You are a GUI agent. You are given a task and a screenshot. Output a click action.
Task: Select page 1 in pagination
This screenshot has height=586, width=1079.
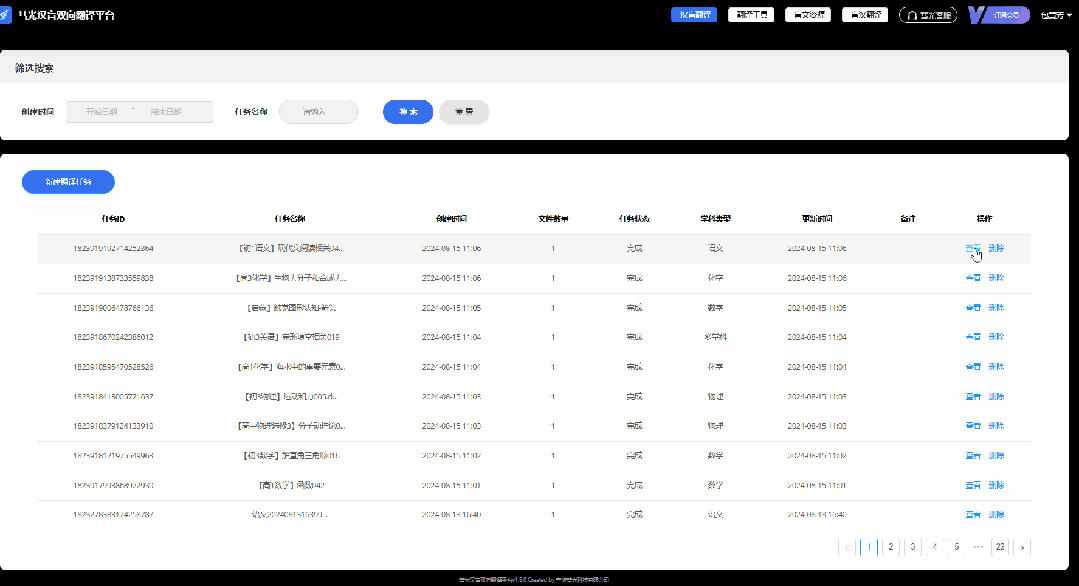(x=869, y=547)
